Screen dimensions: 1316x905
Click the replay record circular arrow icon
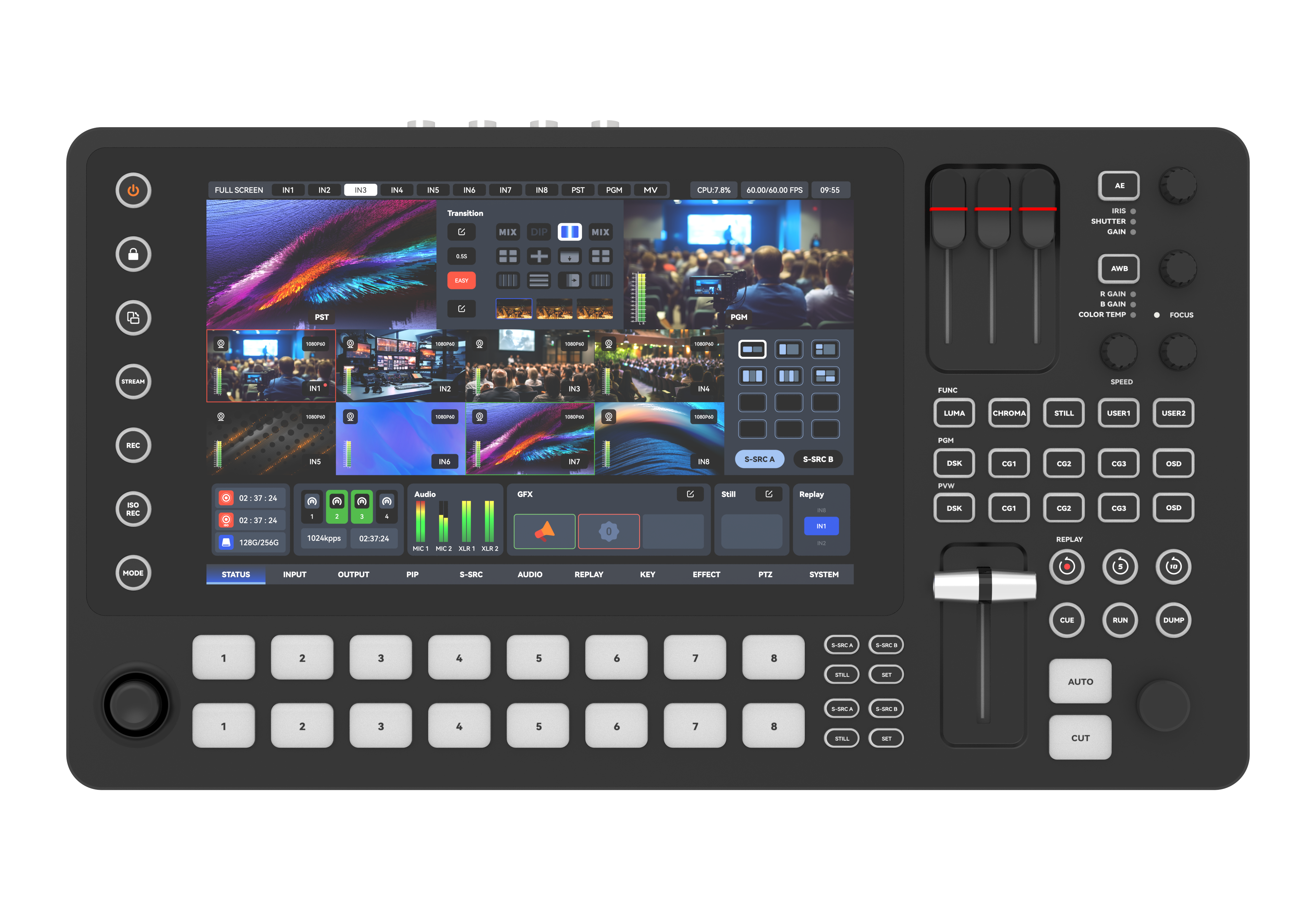point(1067,566)
